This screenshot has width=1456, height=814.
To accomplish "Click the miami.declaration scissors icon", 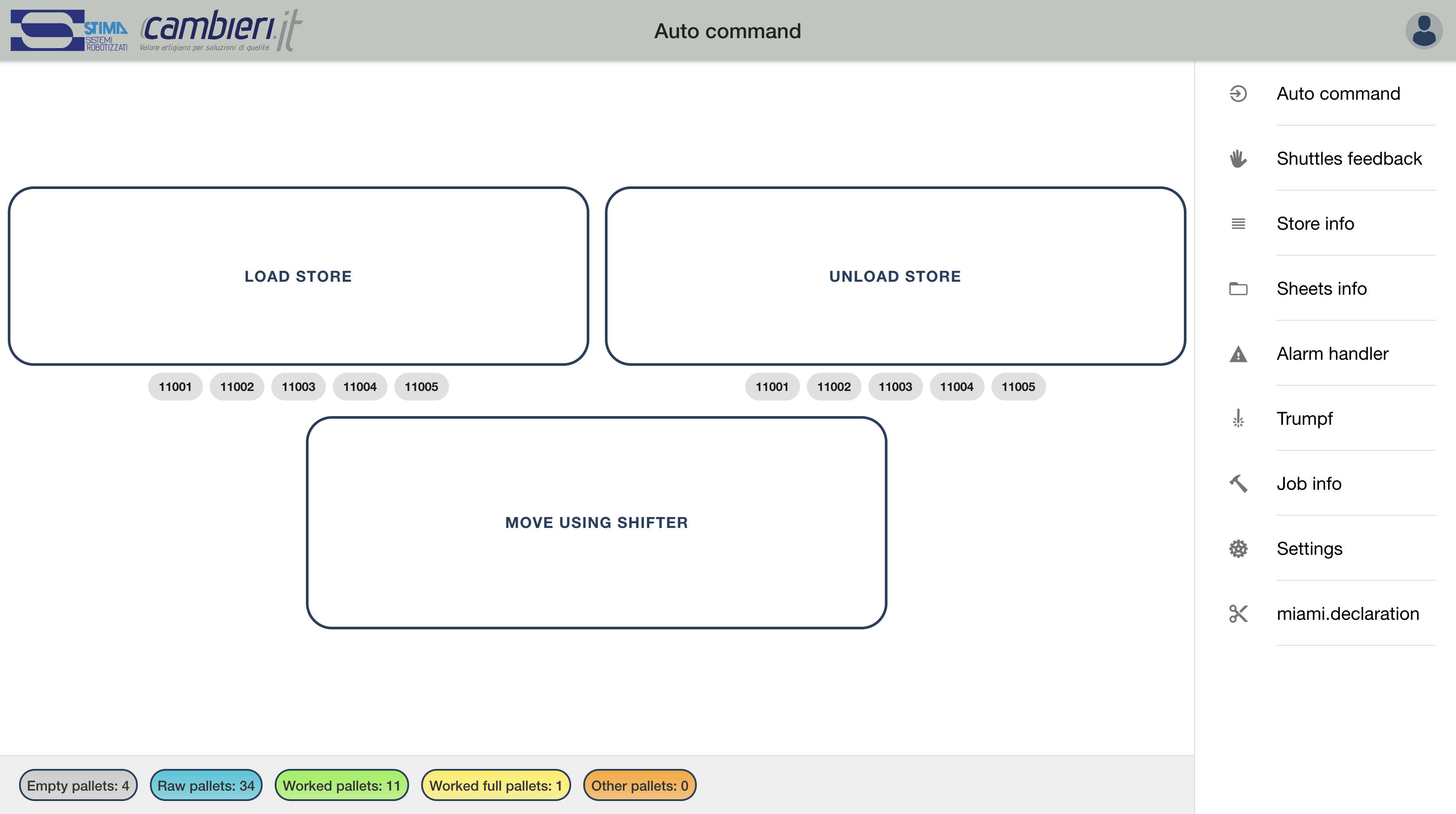I will click(1238, 613).
